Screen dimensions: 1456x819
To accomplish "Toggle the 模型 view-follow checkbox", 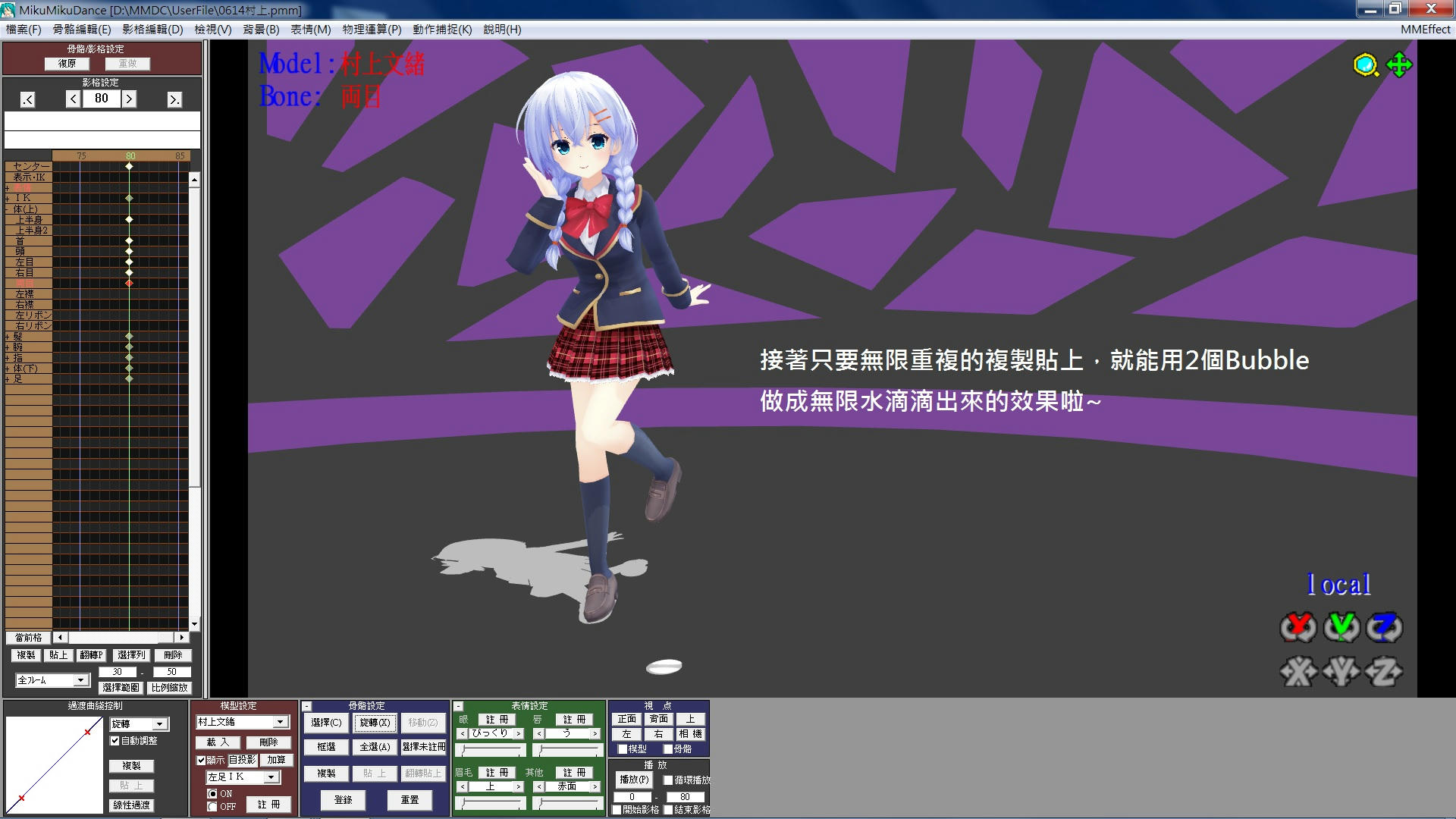I will [x=623, y=748].
